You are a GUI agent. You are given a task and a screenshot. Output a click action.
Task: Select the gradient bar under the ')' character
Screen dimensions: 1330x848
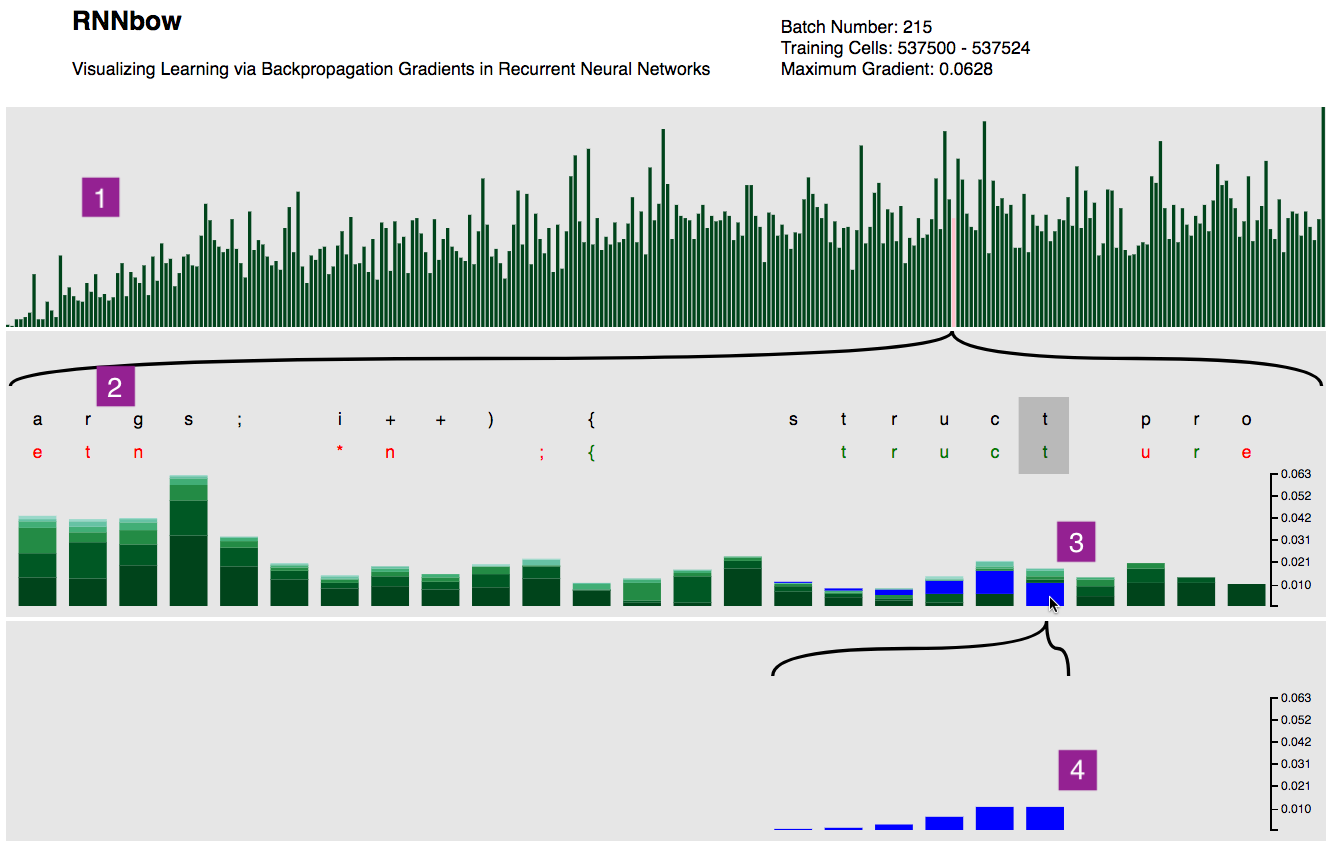[x=491, y=585]
